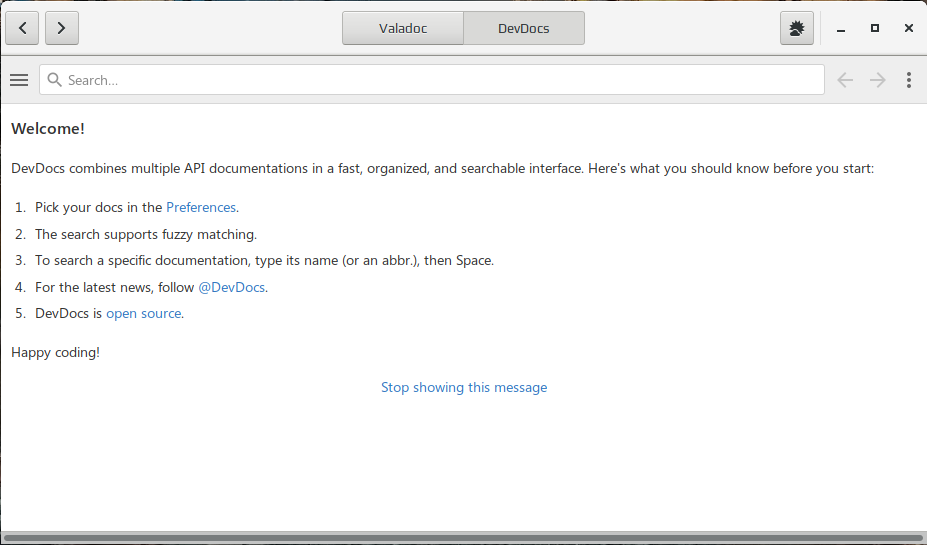Click the magnifier icon in search box
This screenshot has width=927, height=545.
point(54,80)
